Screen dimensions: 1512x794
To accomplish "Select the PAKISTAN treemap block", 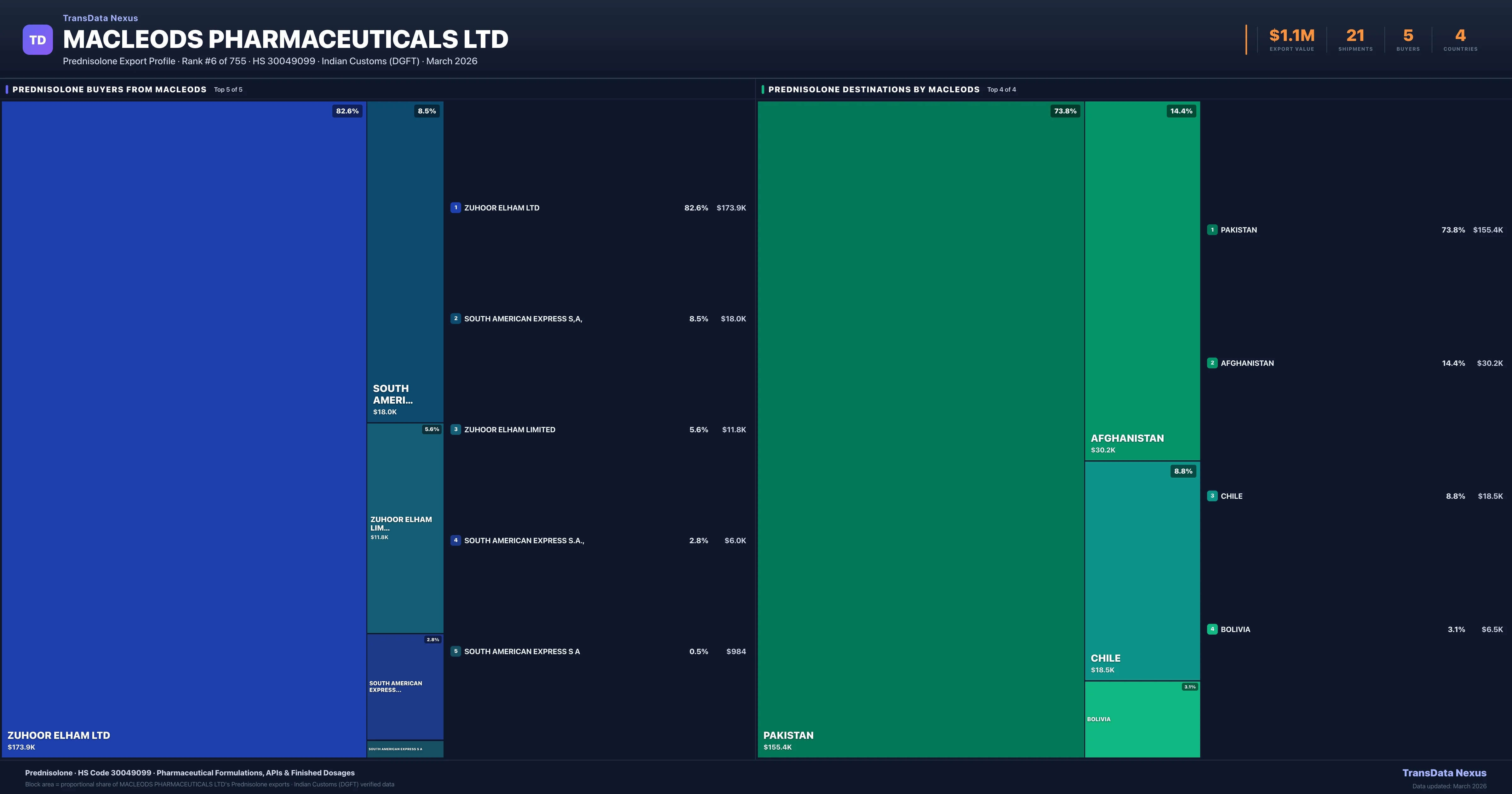I will coord(920,429).
